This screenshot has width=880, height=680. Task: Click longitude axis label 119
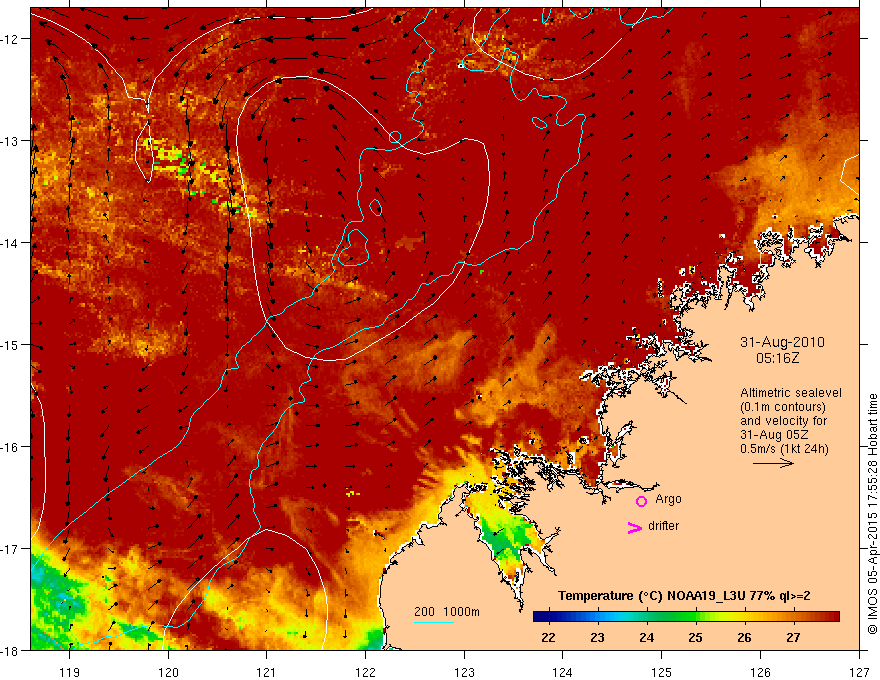[x=70, y=672]
